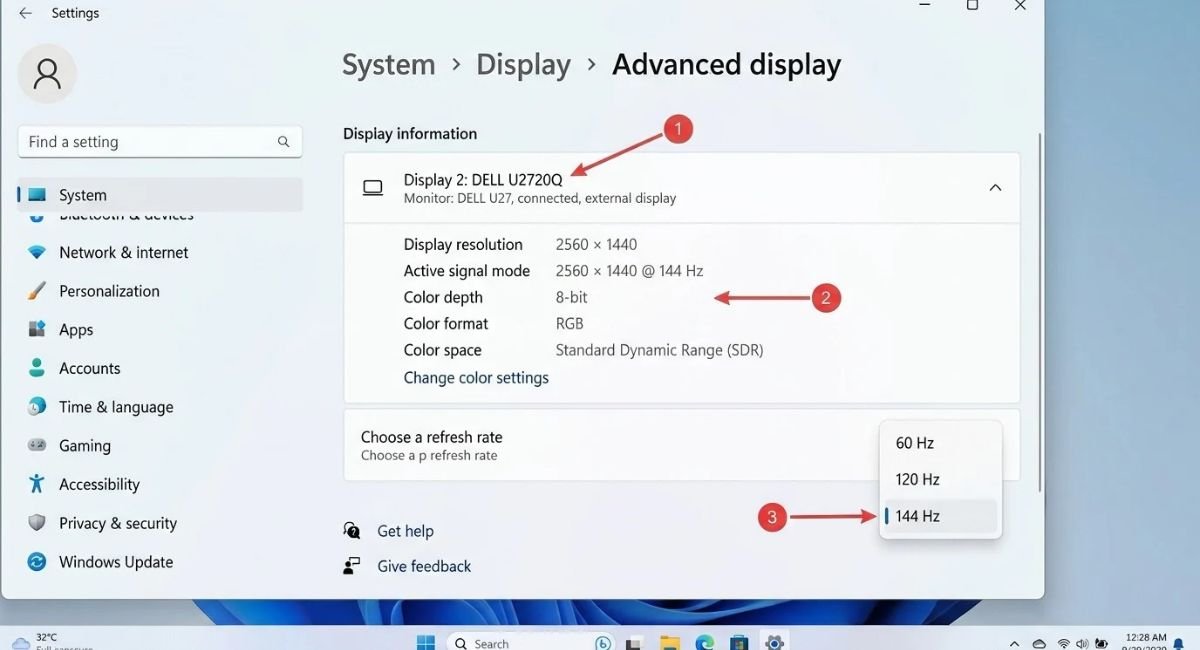Click the Get help link

(x=405, y=531)
